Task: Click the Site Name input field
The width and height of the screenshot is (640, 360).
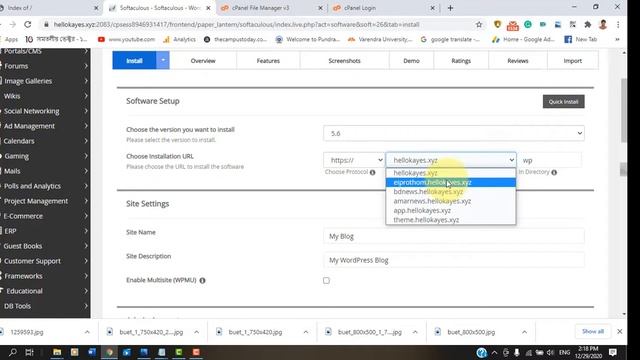Action: click(x=453, y=236)
